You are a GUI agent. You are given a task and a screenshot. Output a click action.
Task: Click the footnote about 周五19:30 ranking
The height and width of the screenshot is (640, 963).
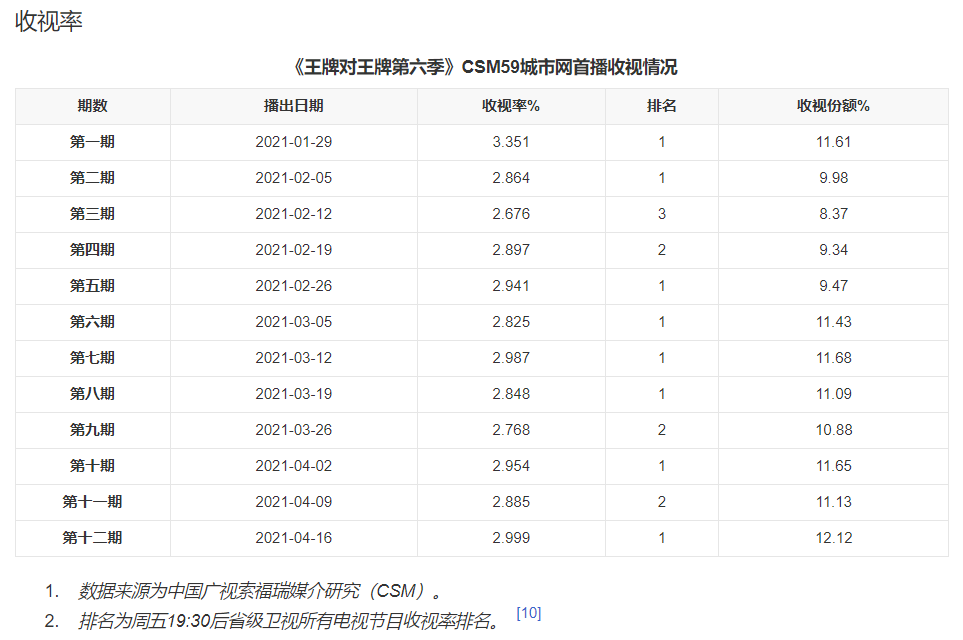(x=290, y=621)
